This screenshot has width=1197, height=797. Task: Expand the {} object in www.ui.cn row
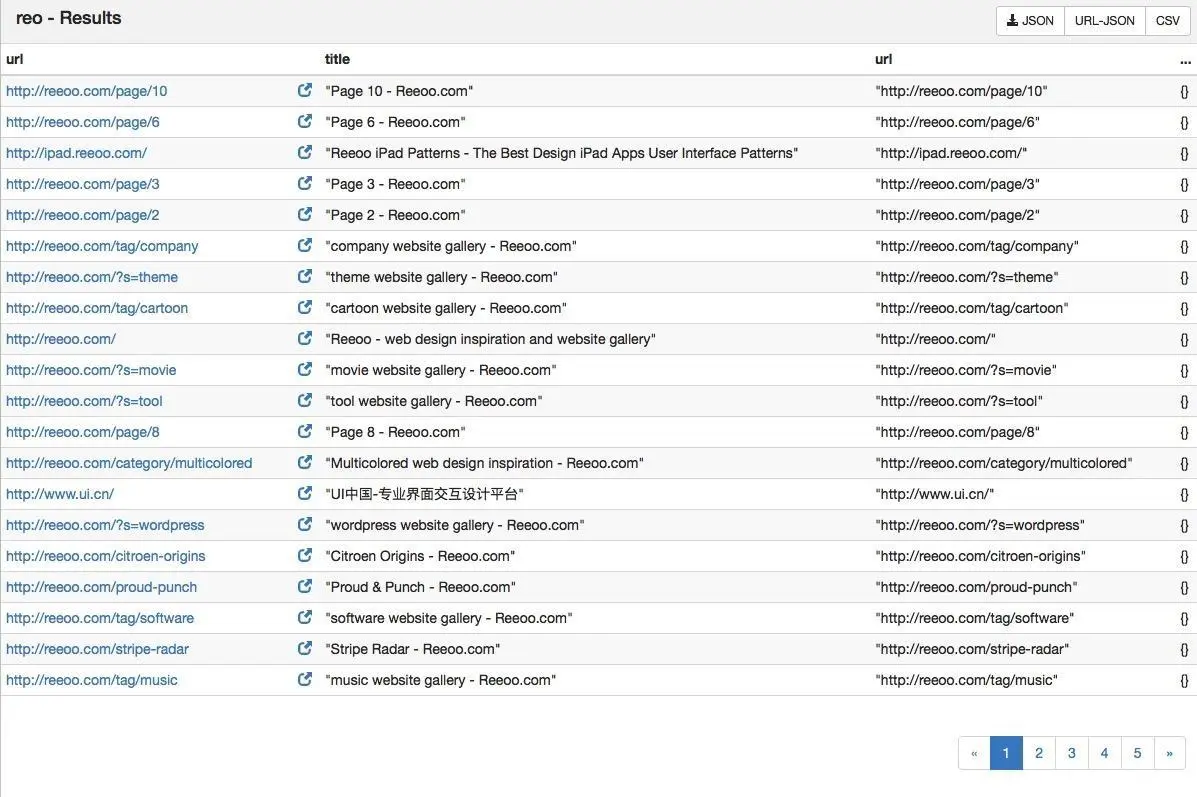[1184, 495]
